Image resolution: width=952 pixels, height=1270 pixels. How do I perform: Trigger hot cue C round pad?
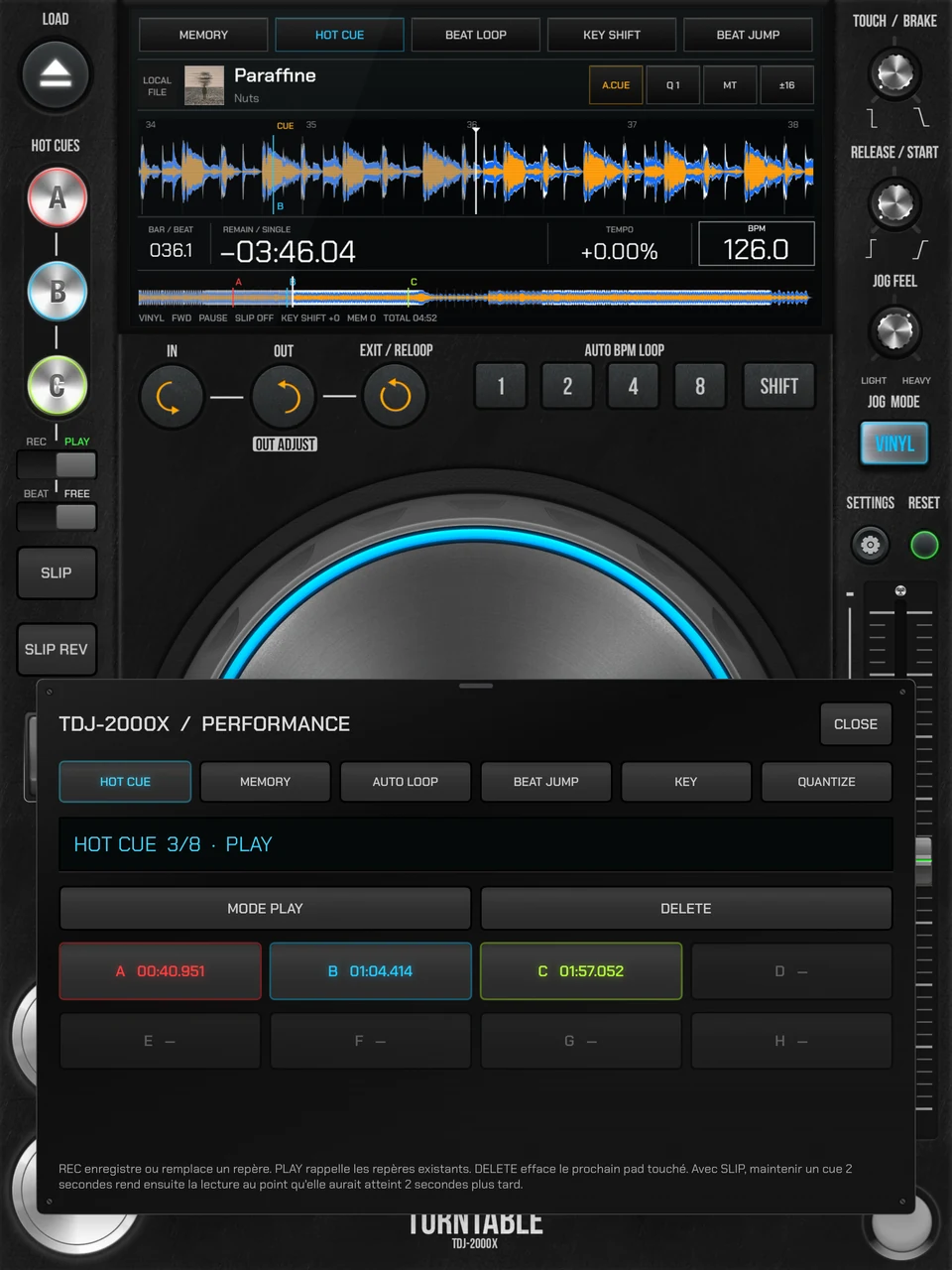57,386
